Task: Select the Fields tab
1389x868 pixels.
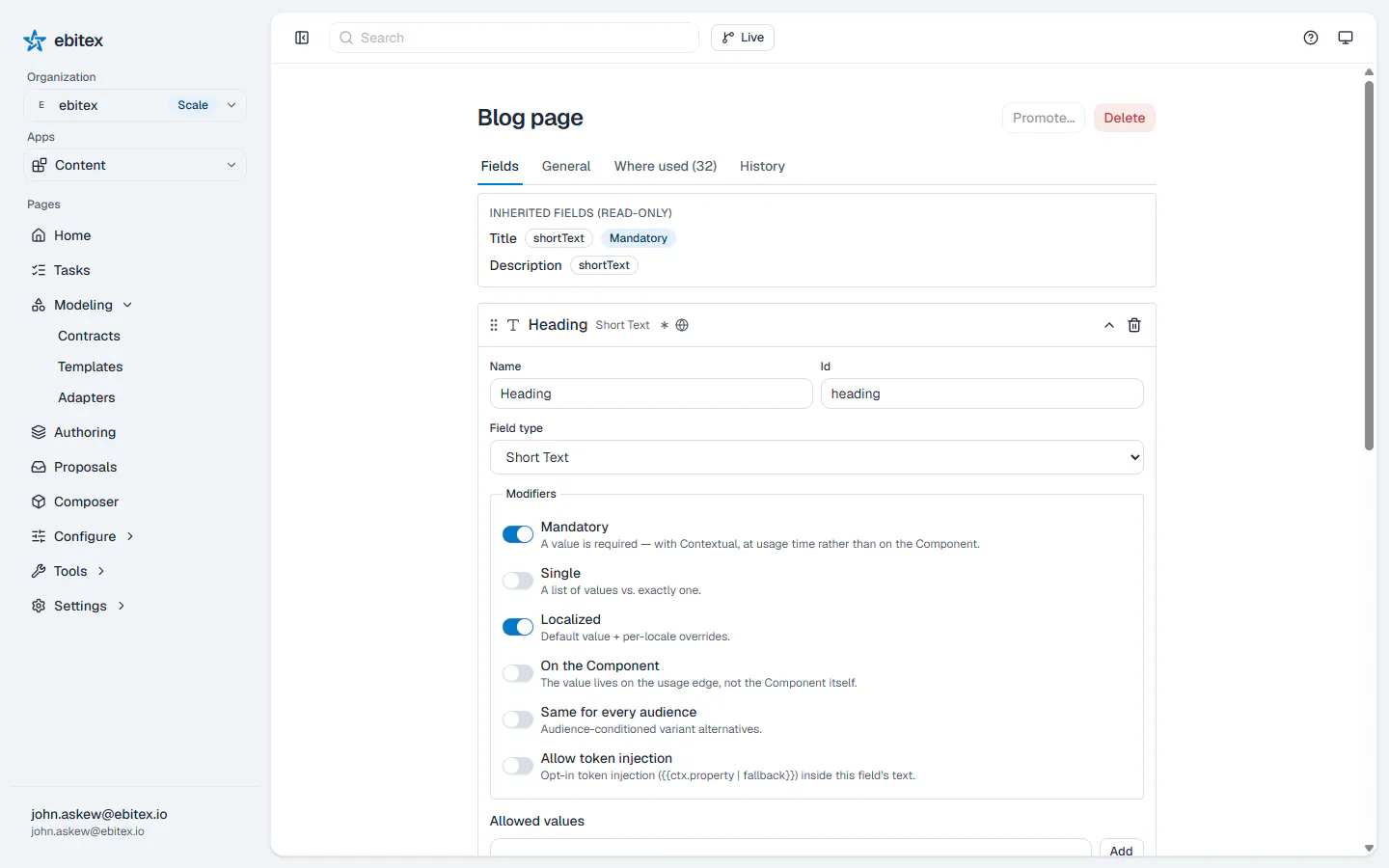Action: (x=500, y=166)
